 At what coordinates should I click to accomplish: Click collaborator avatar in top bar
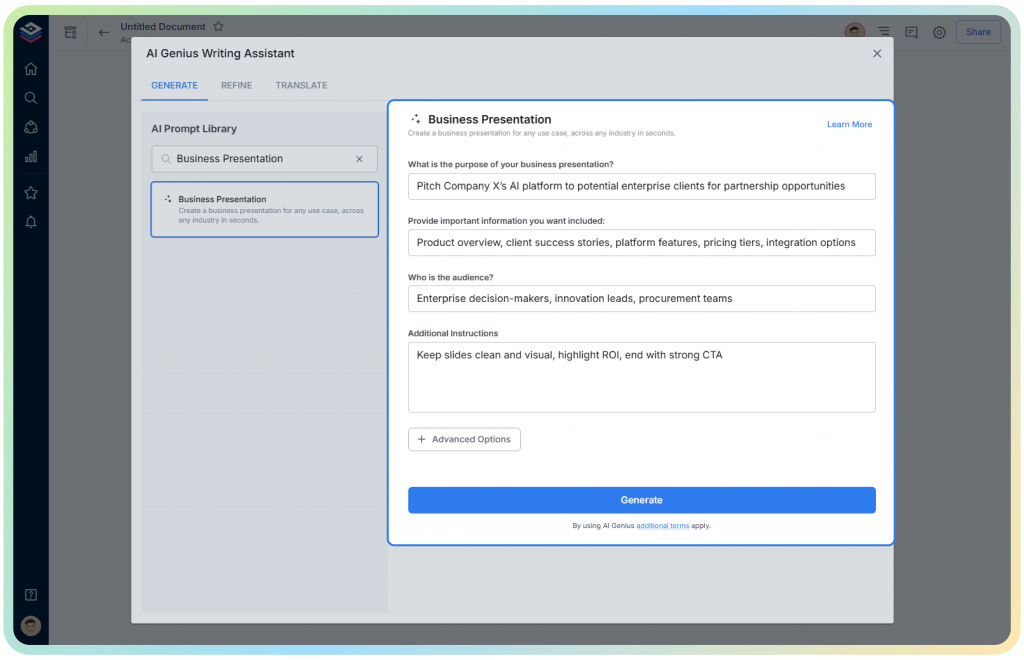coord(855,31)
